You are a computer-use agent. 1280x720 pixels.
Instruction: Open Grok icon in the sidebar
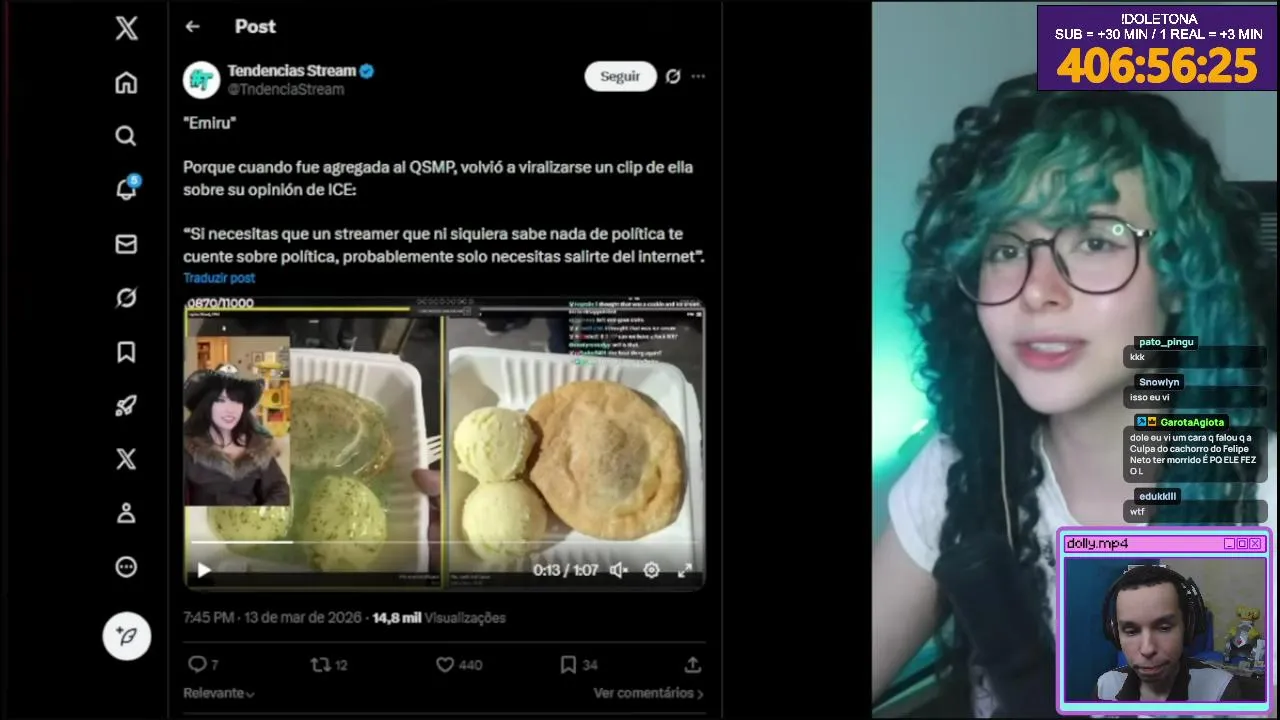point(126,298)
